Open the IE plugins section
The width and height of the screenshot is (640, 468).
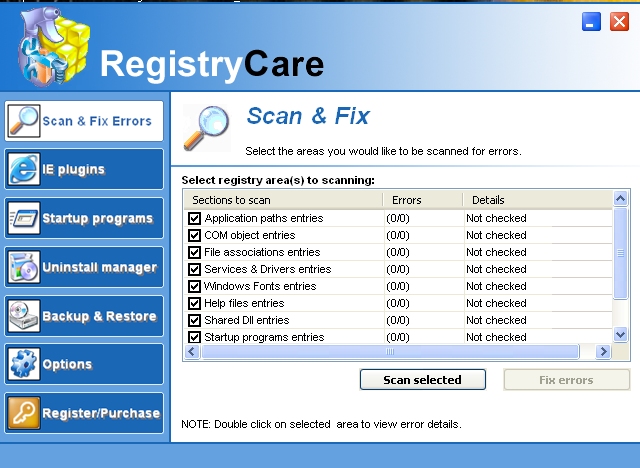[84, 169]
